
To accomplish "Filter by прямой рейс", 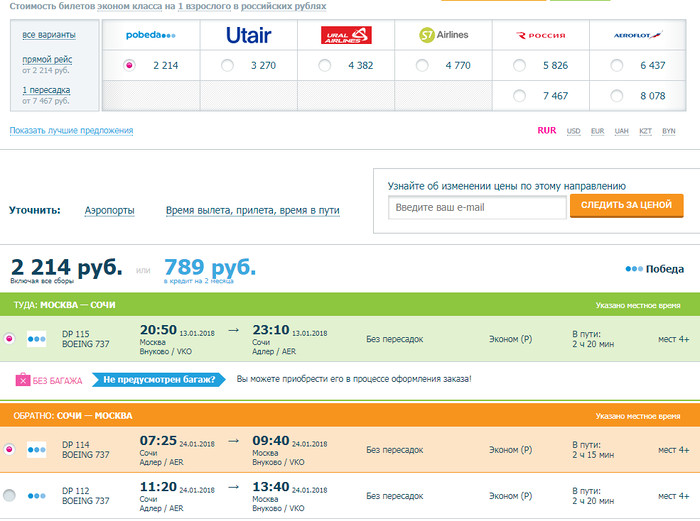I will tap(47, 59).
